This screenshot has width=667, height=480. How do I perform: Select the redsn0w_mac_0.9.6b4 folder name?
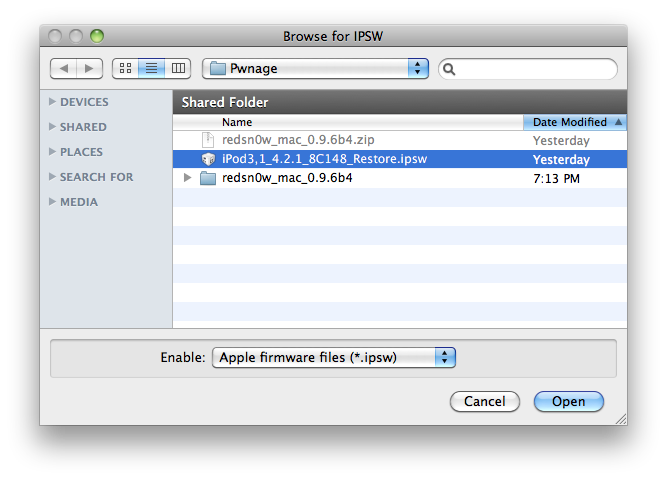(x=287, y=178)
